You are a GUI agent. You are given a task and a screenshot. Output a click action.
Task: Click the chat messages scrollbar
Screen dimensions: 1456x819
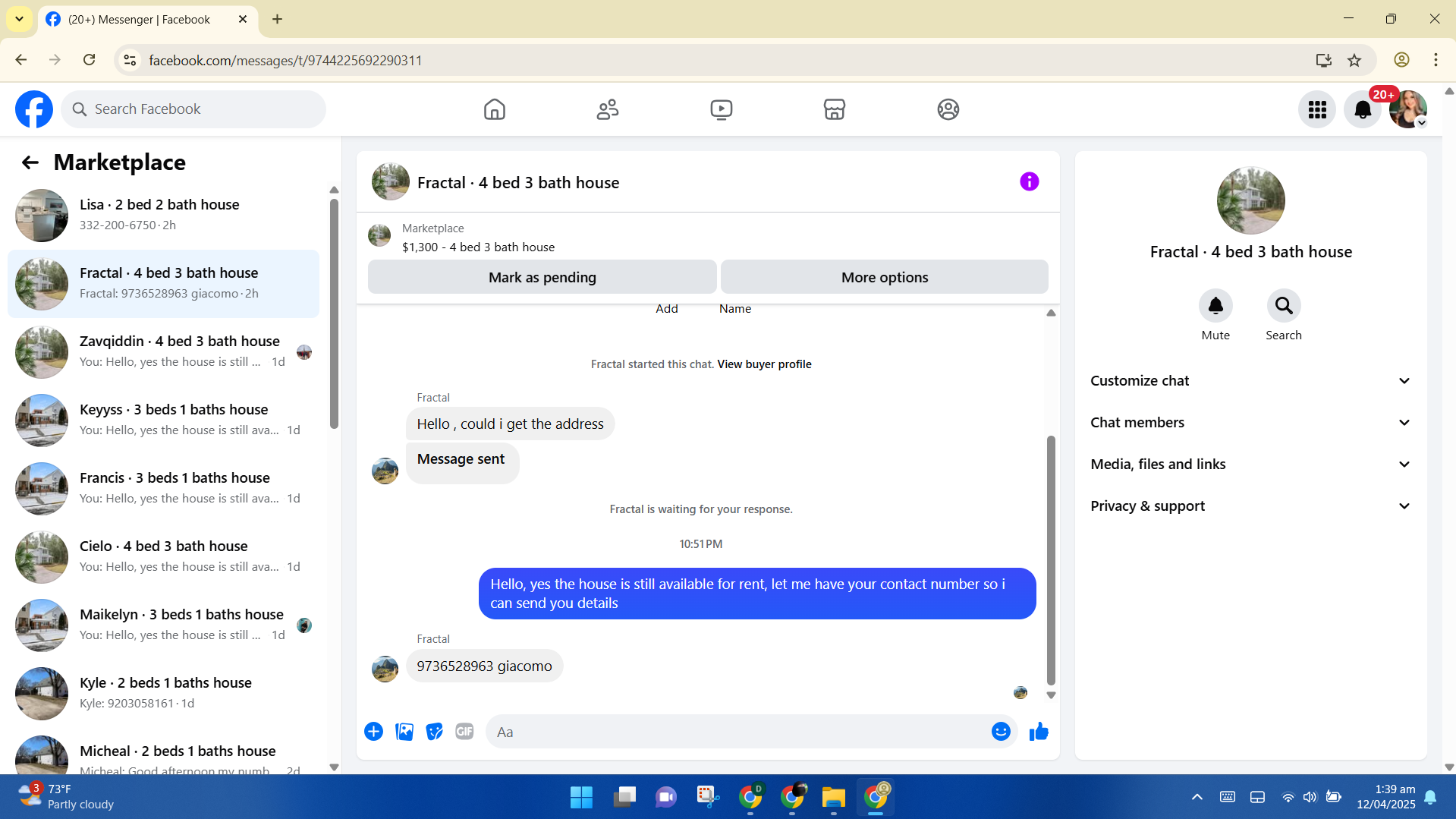coord(1051,560)
